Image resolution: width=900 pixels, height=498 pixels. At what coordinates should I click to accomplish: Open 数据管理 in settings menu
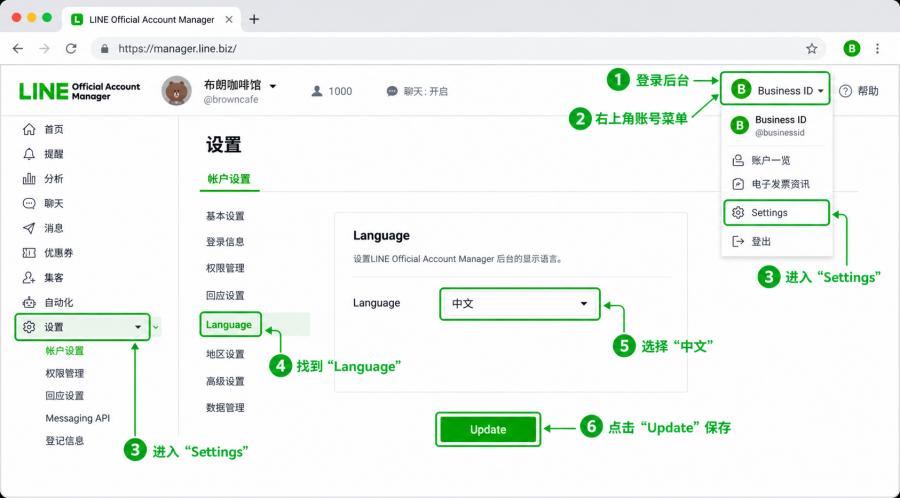(225, 408)
